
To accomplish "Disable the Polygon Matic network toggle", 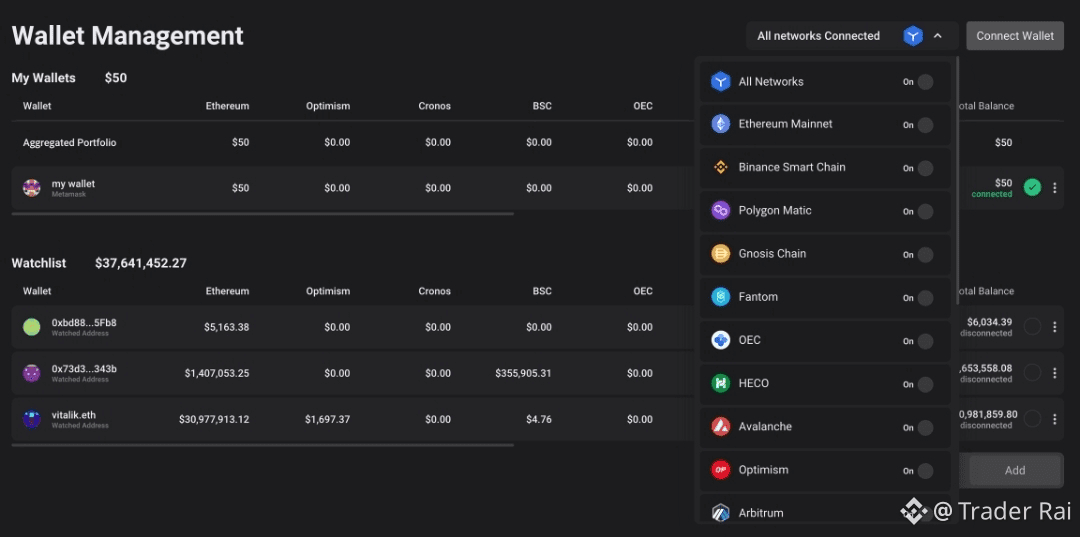I will click(924, 211).
